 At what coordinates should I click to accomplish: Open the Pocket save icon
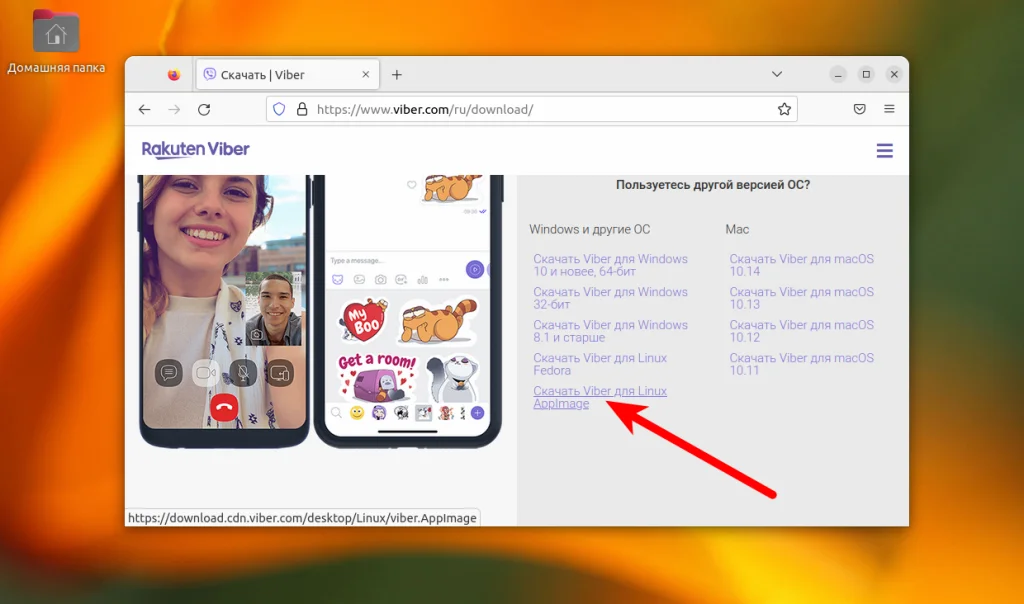click(859, 109)
